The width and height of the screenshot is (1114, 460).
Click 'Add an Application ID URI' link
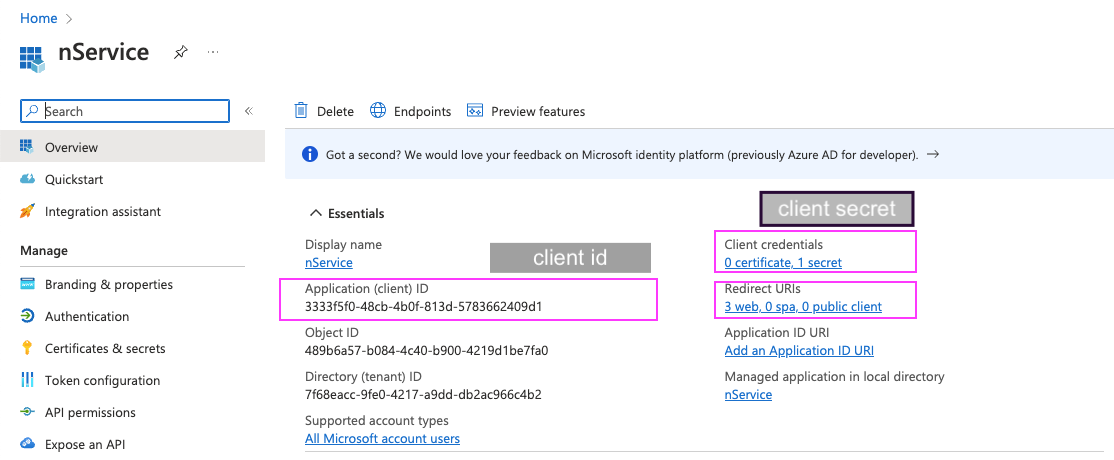point(799,351)
